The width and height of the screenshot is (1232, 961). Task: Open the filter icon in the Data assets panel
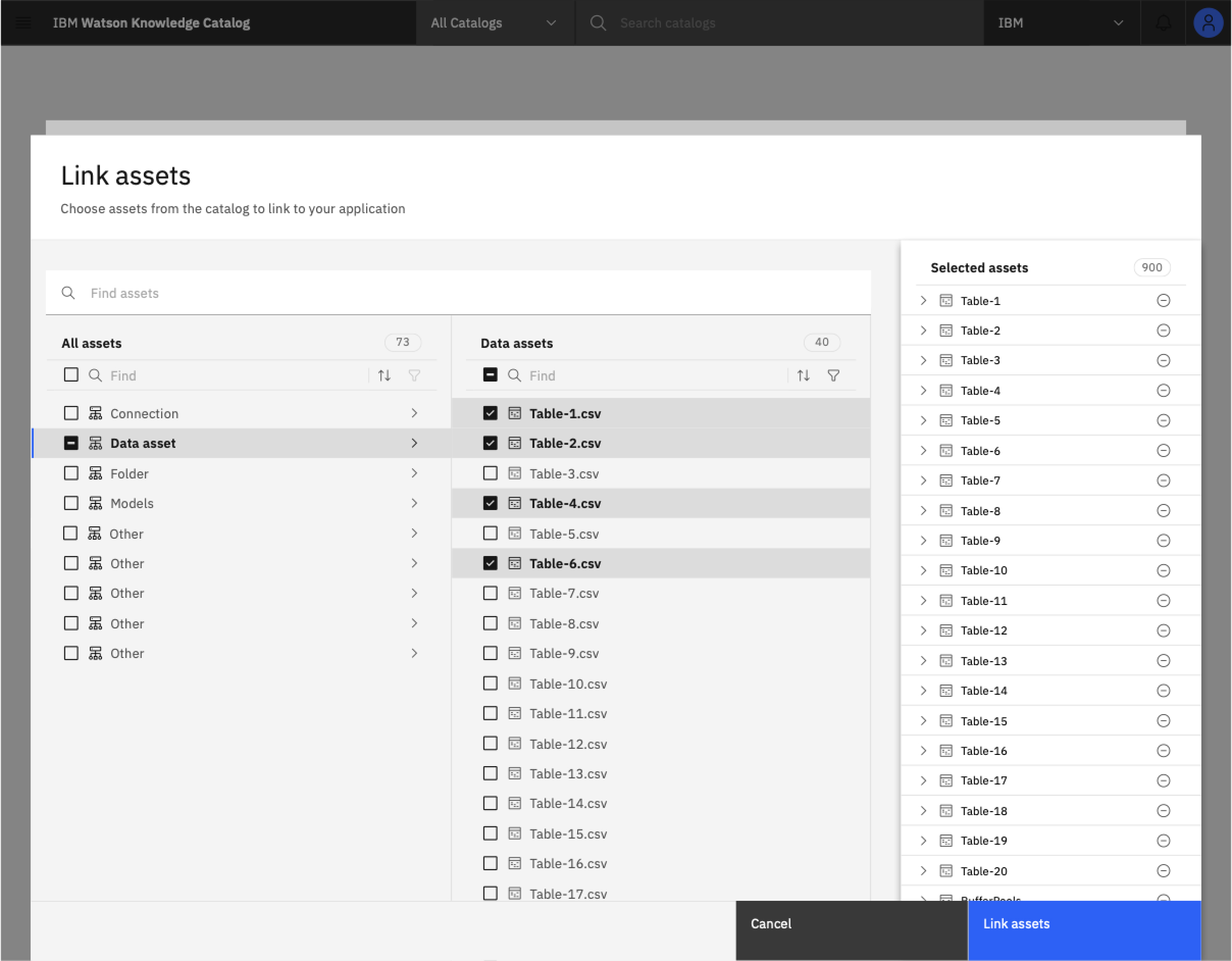(x=834, y=375)
